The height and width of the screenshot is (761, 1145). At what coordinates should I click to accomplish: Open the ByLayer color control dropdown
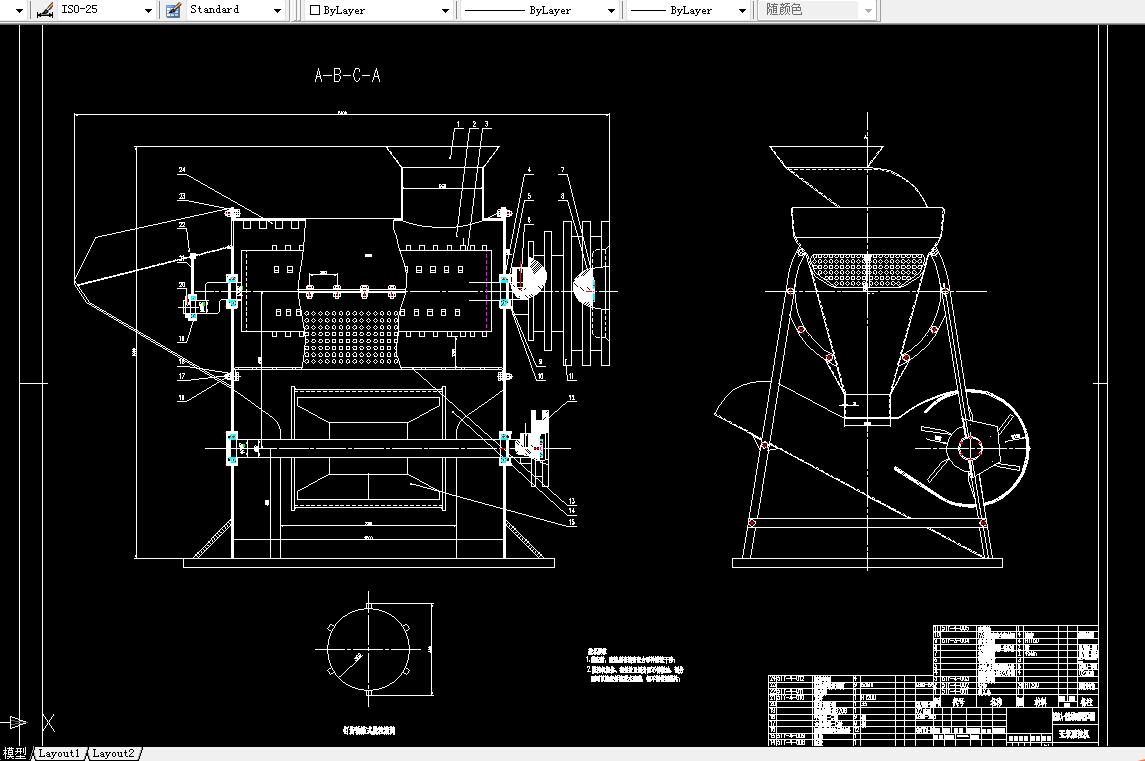click(x=445, y=10)
